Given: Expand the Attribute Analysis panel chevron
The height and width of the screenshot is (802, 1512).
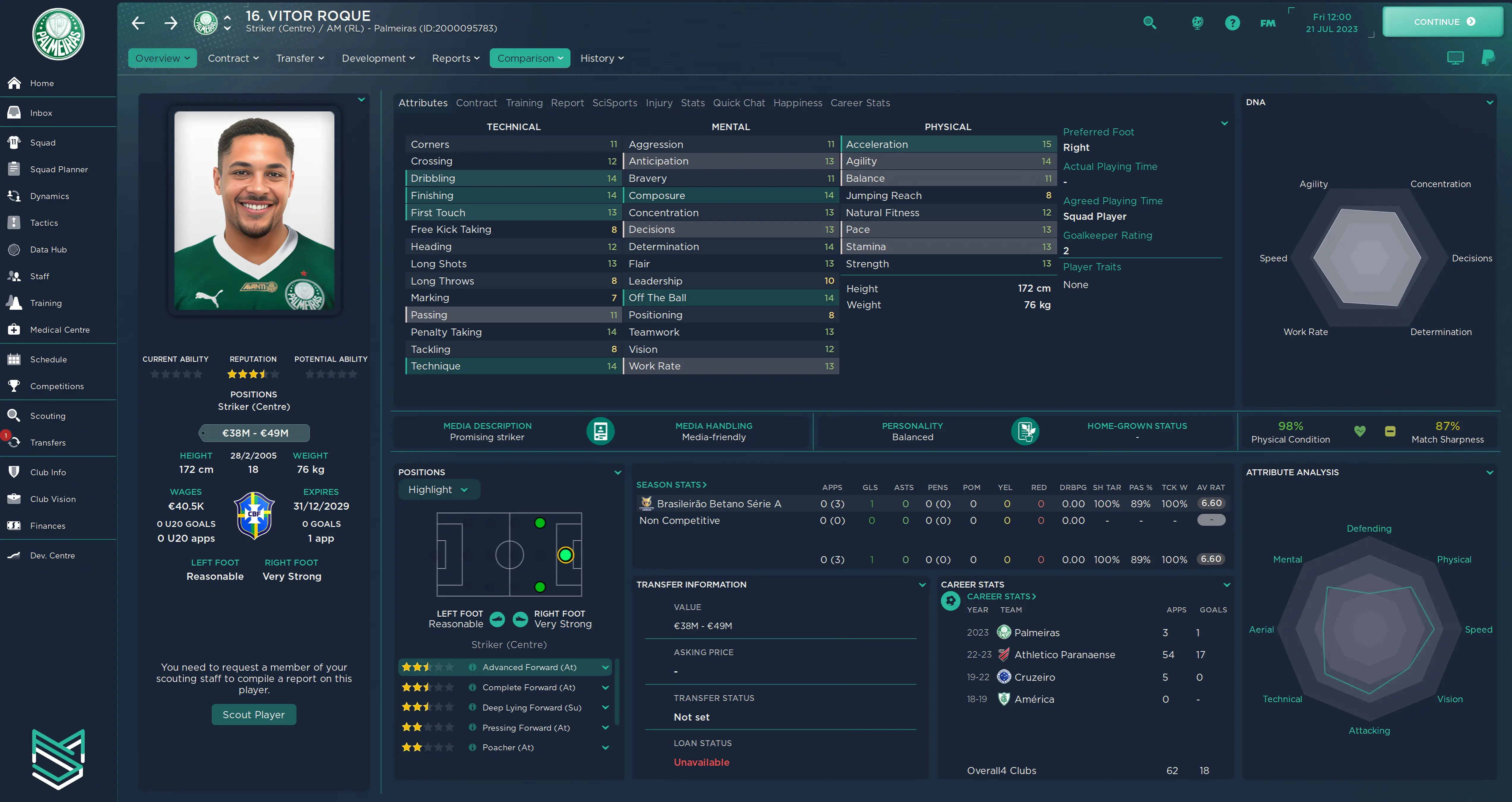Looking at the screenshot, I should tap(1489, 472).
